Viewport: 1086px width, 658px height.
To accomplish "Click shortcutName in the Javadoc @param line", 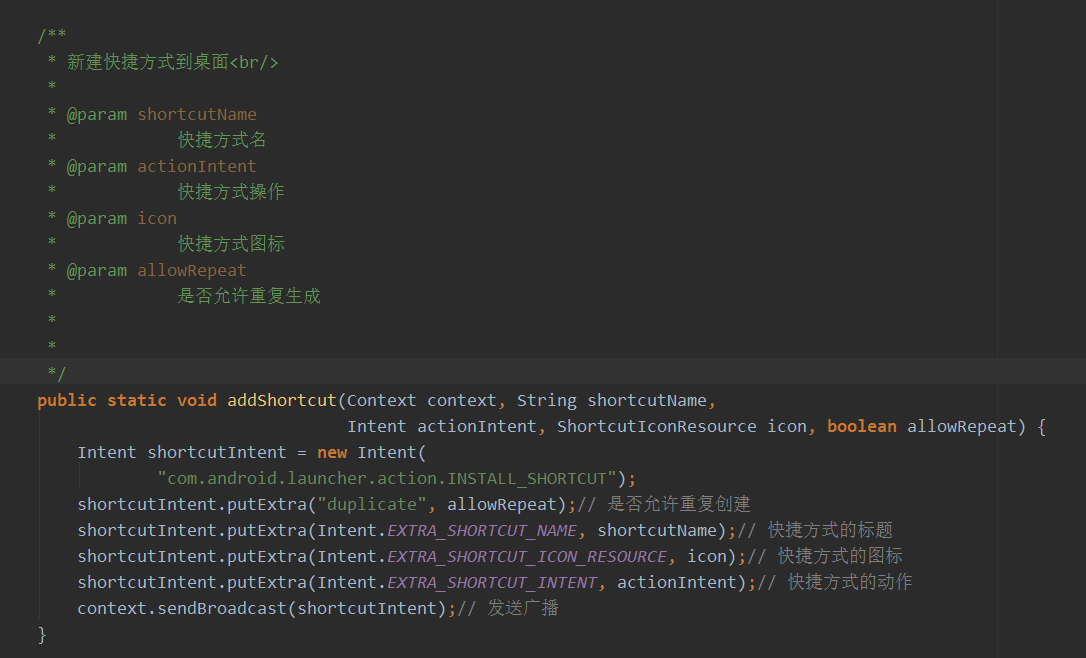I will [x=197, y=114].
